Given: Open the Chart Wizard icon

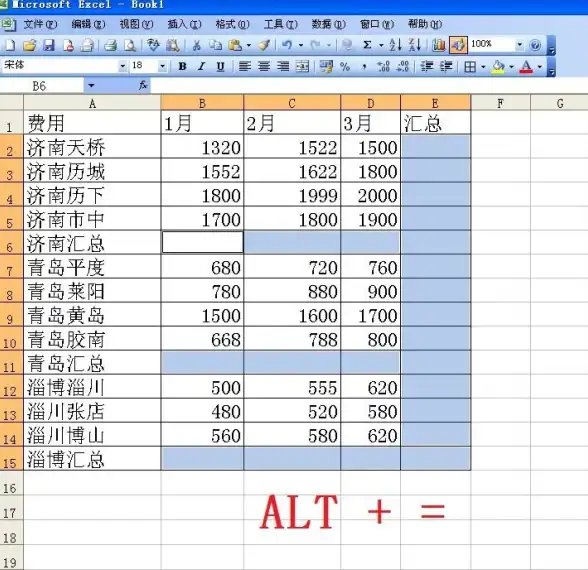Looking at the screenshot, I should 438,46.
